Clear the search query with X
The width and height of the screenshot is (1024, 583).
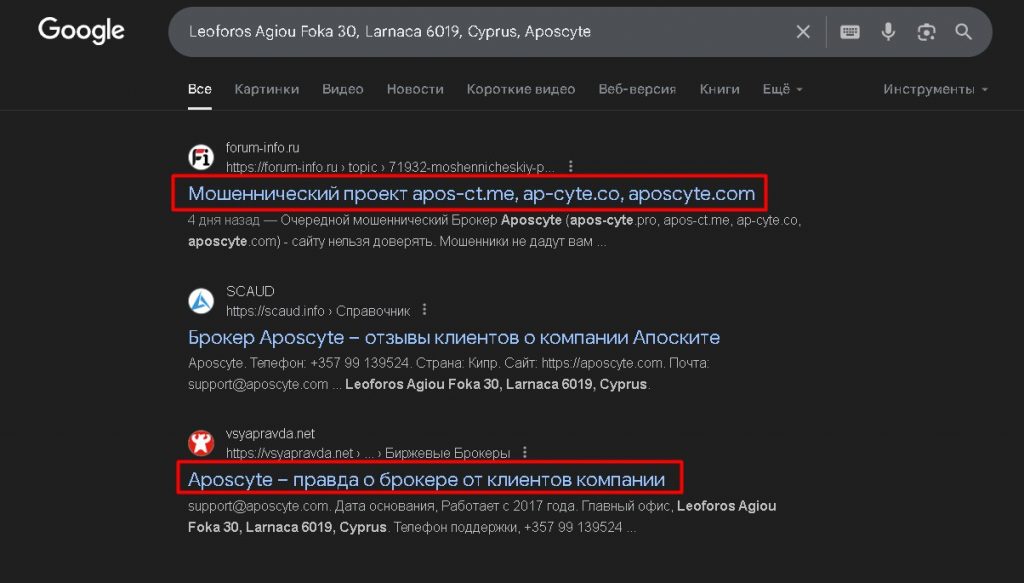803,31
